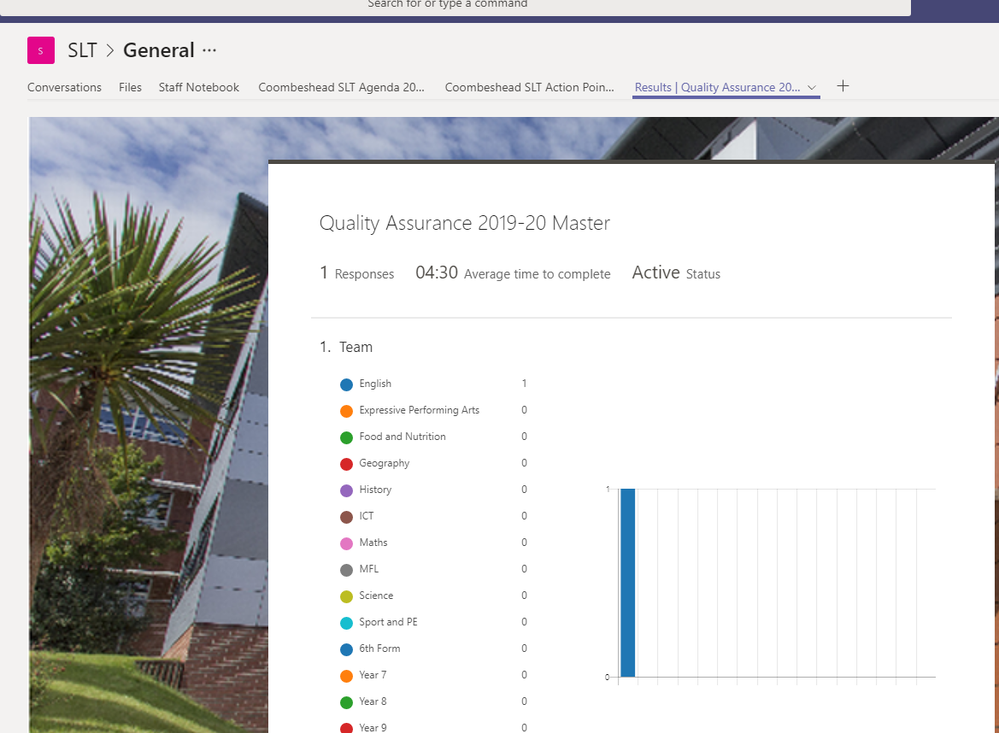Click the 'ICT' legend label
999x733 pixels.
tap(366, 516)
